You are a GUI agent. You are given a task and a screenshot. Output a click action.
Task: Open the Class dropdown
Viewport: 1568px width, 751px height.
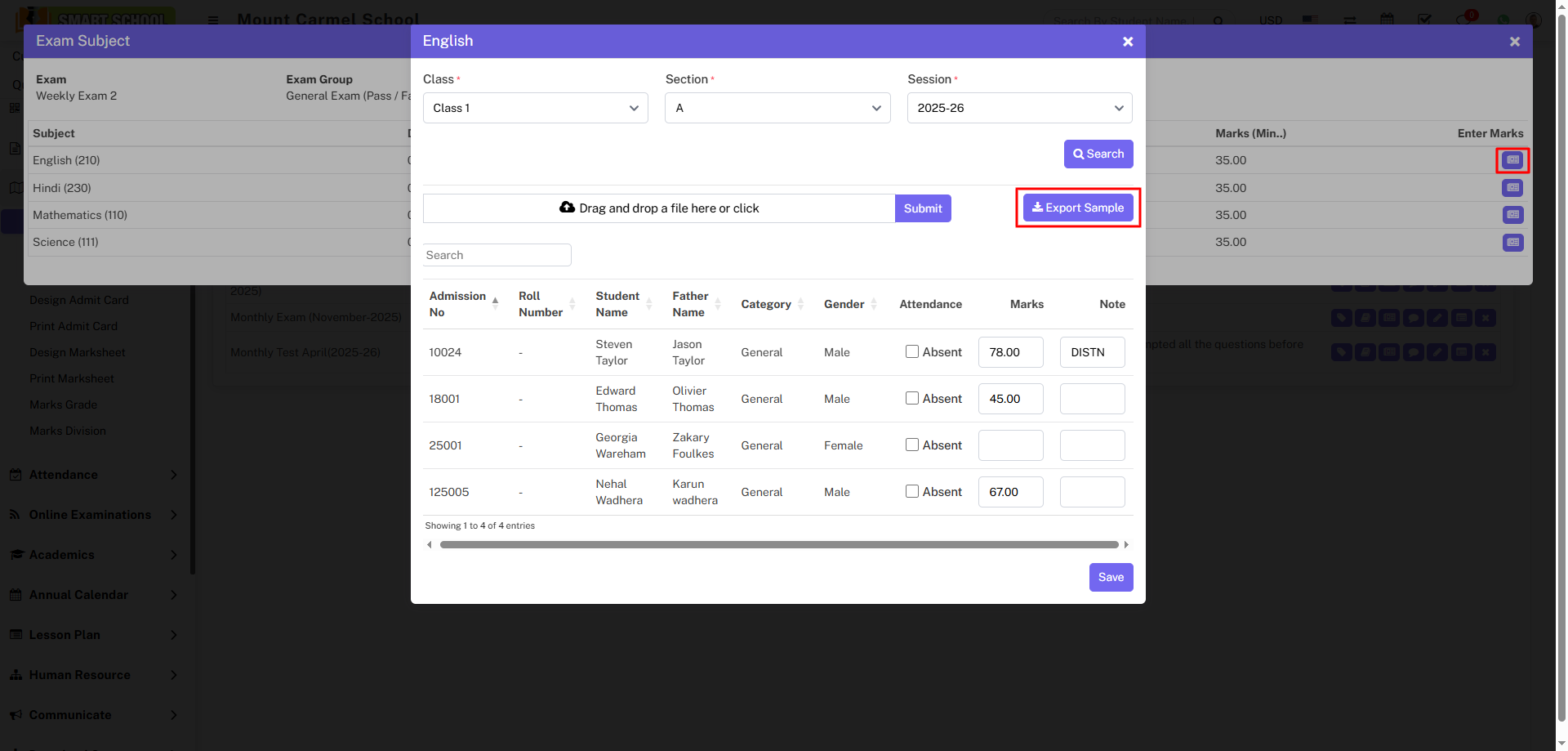(x=535, y=108)
